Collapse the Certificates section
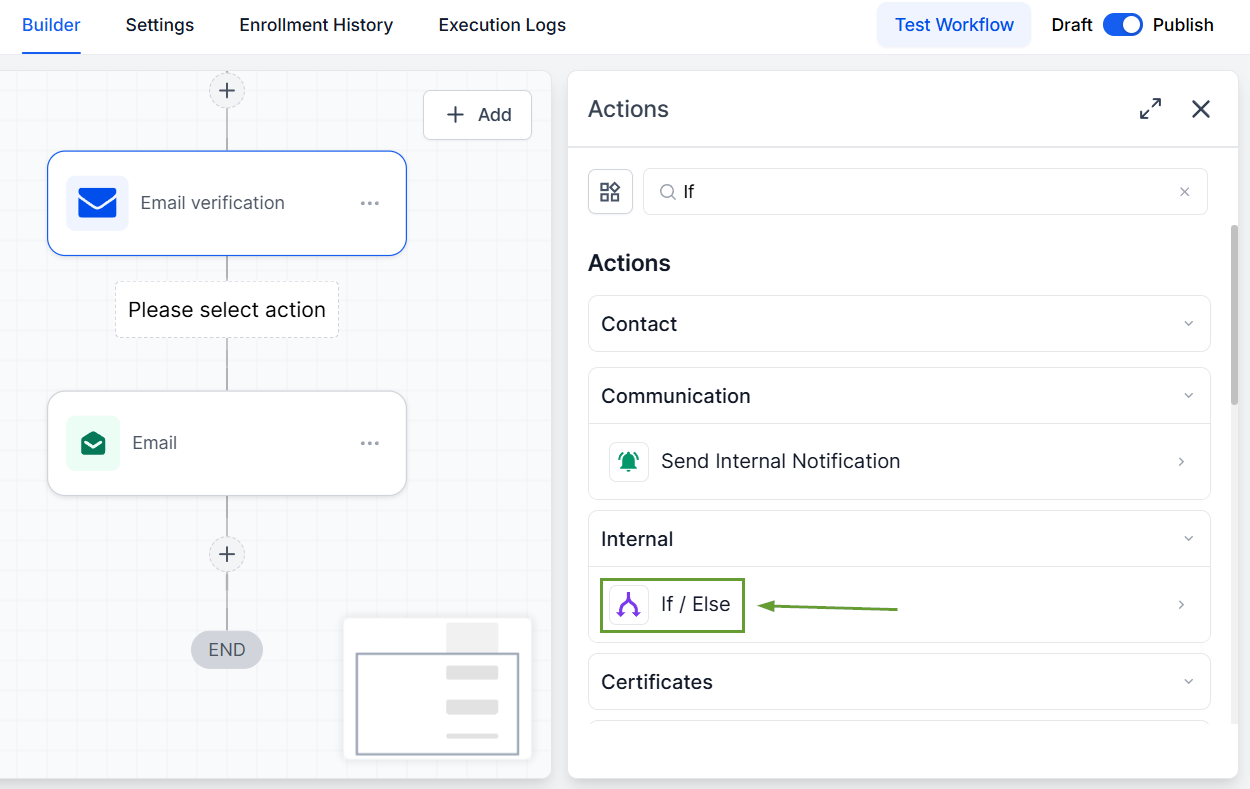Screen dimensions: 1250x789 pyautogui.click(x=1189, y=682)
